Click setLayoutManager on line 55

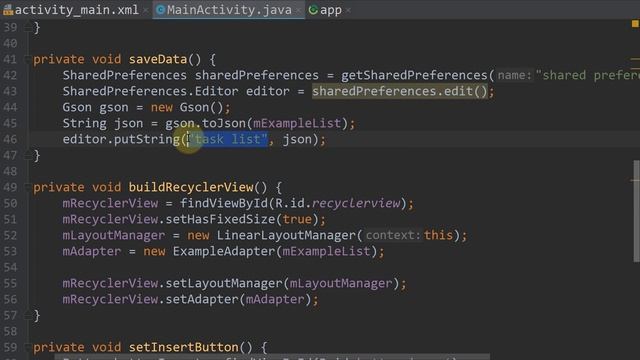coord(224,283)
